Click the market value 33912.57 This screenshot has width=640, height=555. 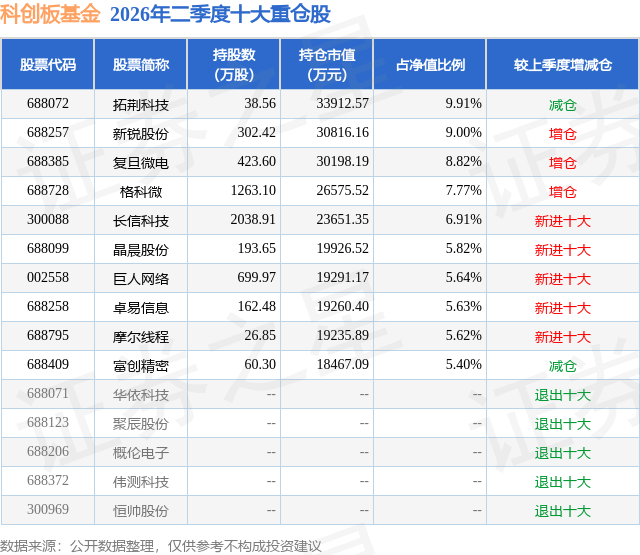tap(342, 104)
